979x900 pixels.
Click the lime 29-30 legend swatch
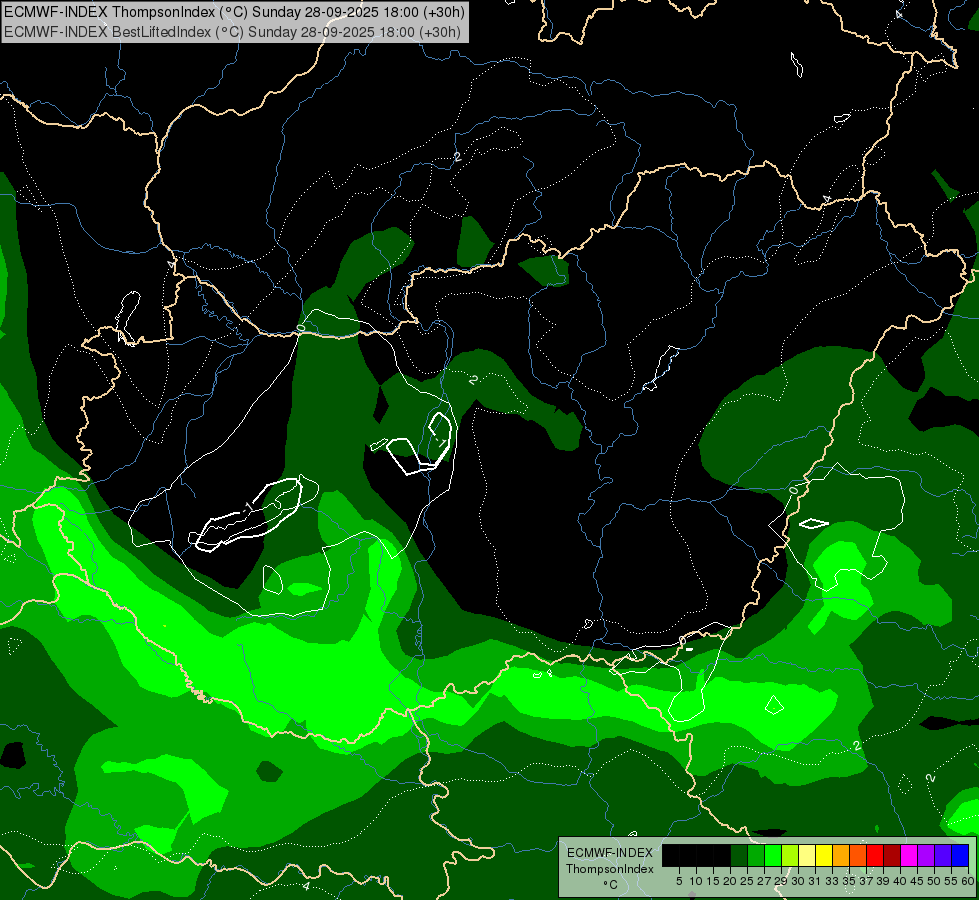pyautogui.click(x=790, y=855)
